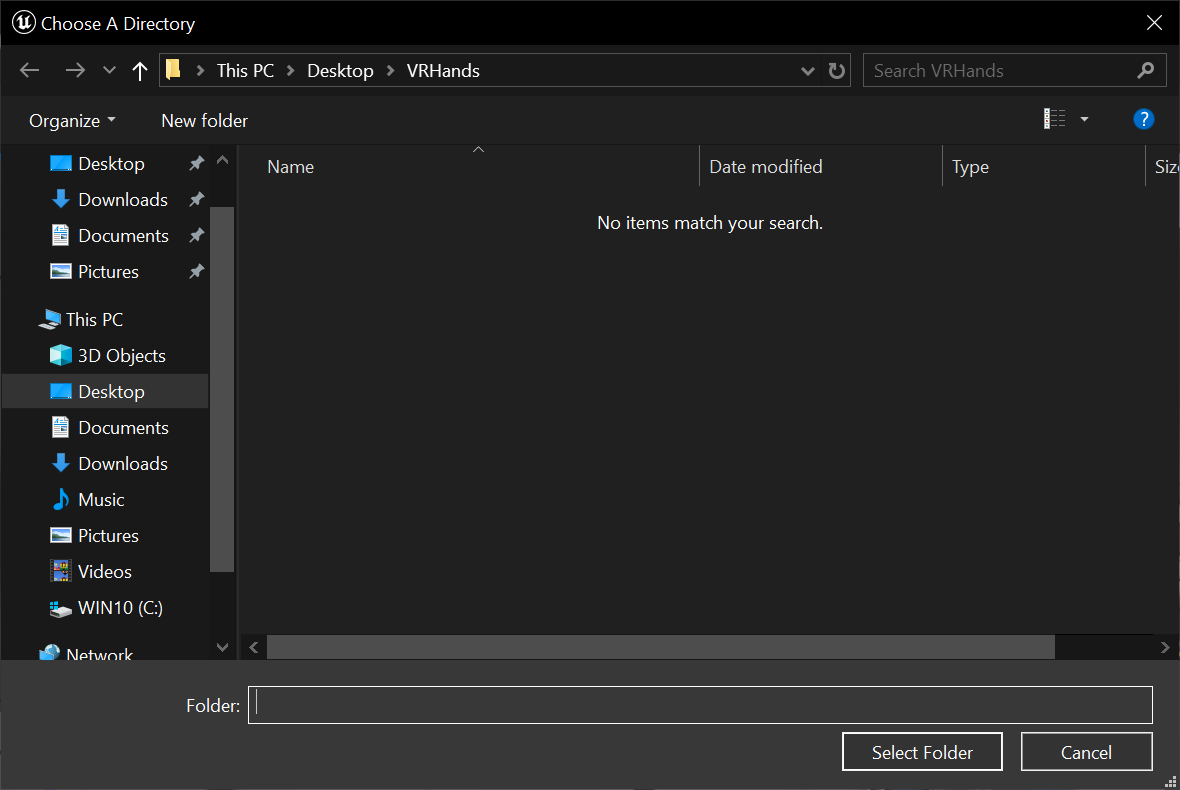Go up one directory level

tap(139, 70)
